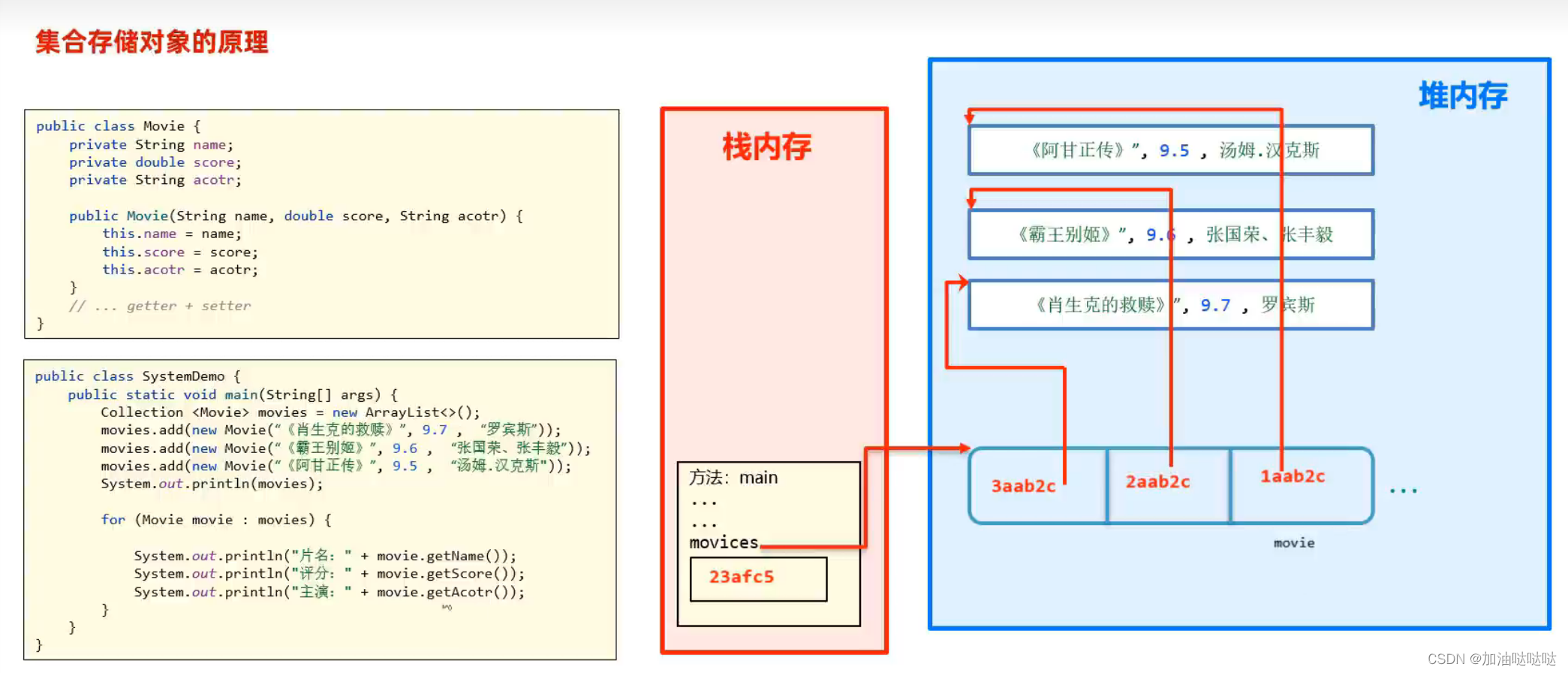The image size is (1568, 673).
Task: Click the ellipsis after the 1aab2c cell
Action: tap(1403, 490)
